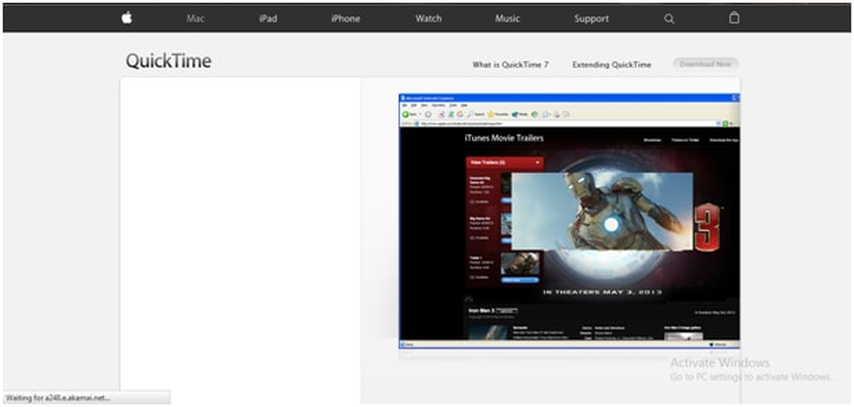Image resolution: width=854 pixels, height=407 pixels.
Task: Open the Extending QuickTime link
Action: (612, 64)
